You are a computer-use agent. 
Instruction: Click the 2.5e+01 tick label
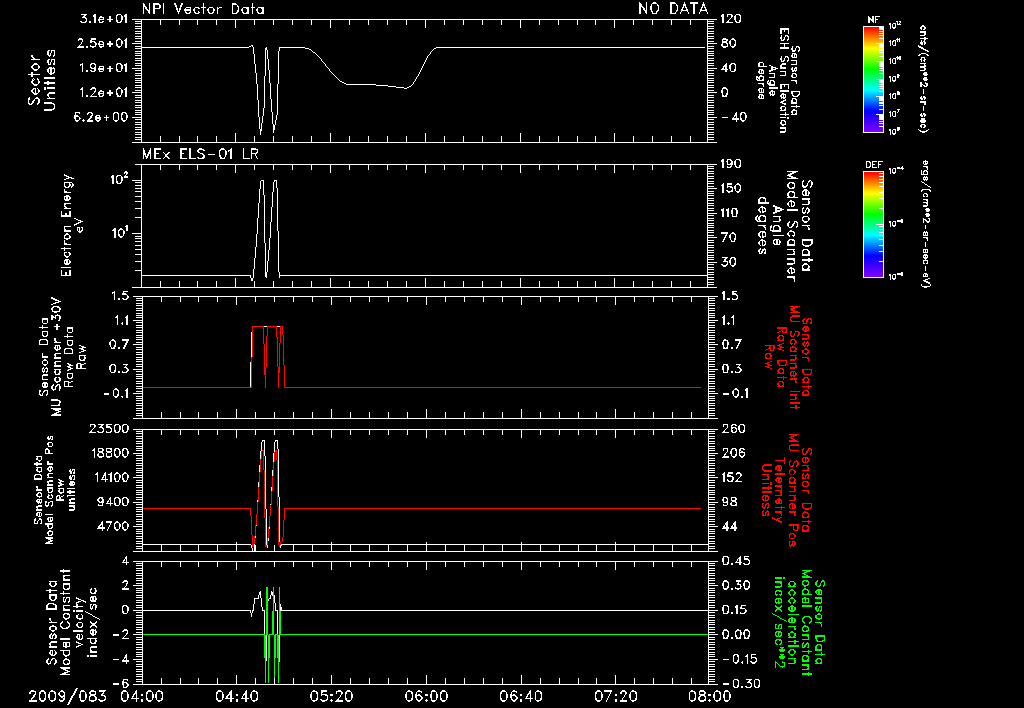pyautogui.click(x=104, y=44)
